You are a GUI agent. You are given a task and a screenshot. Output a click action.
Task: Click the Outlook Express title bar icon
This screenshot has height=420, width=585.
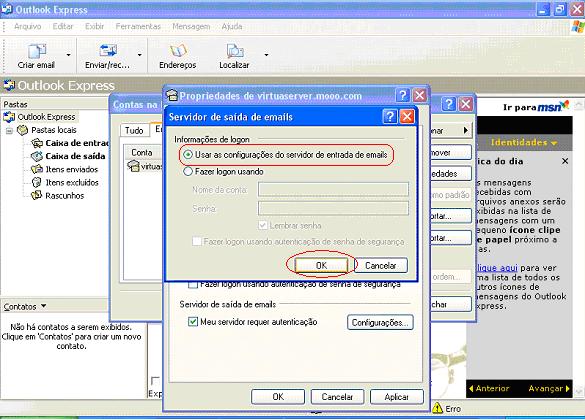pyautogui.click(x=7, y=9)
